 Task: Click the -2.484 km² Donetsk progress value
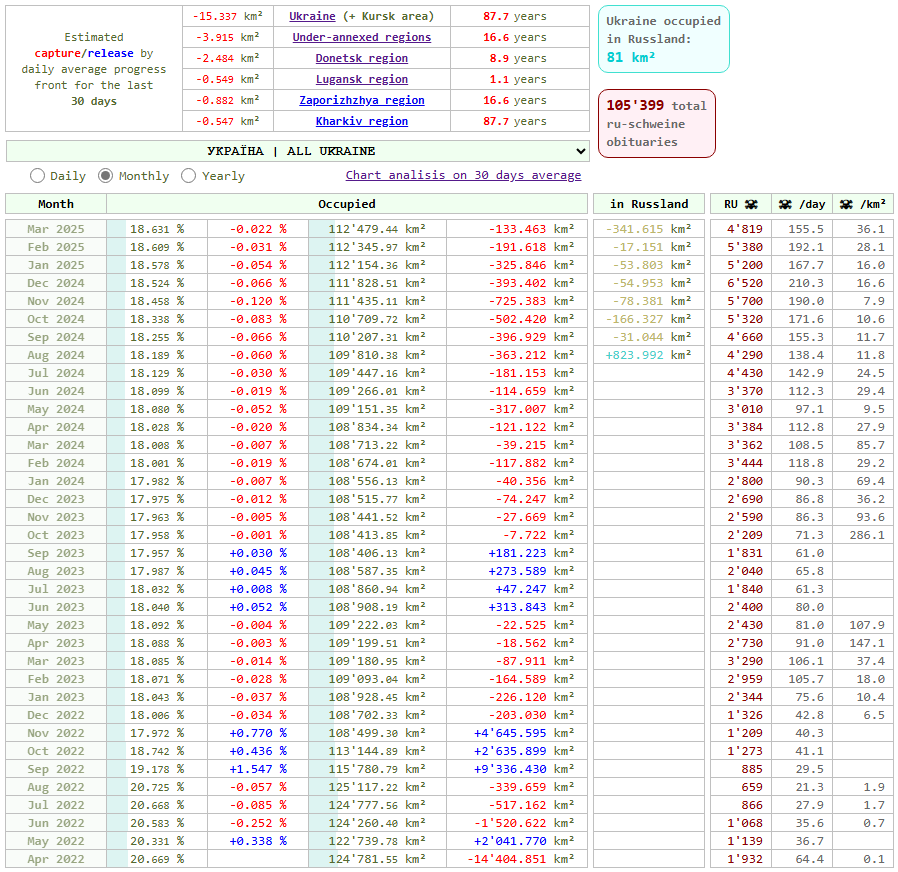pyautogui.click(x=227, y=58)
